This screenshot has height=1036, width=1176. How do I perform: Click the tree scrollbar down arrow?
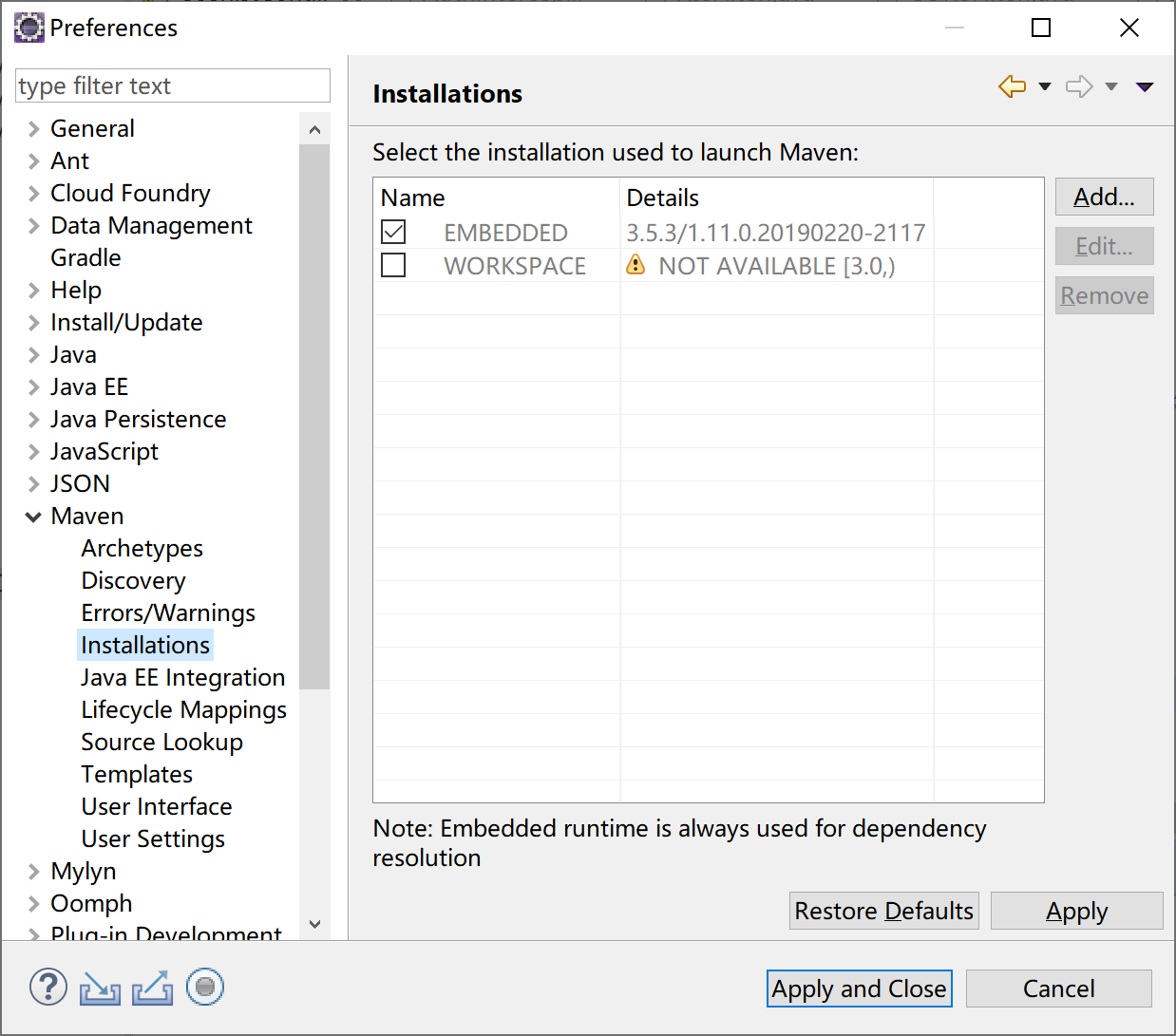[x=315, y=924]
